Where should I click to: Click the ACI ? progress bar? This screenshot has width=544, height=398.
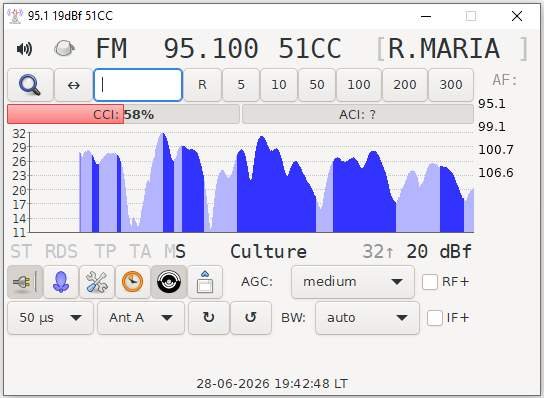coord(358,114)
